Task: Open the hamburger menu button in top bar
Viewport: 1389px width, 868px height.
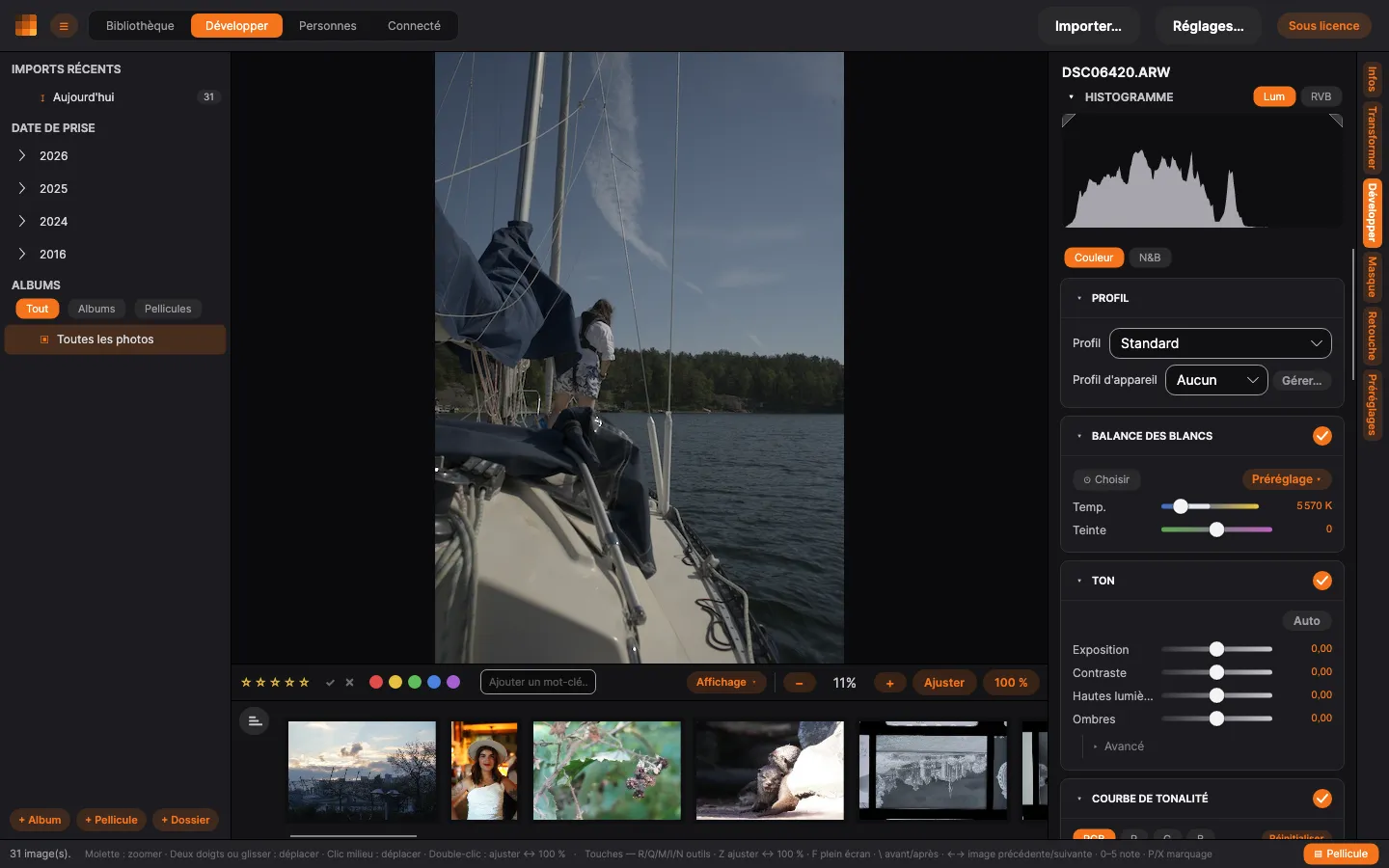Action: tap(64, 26)
